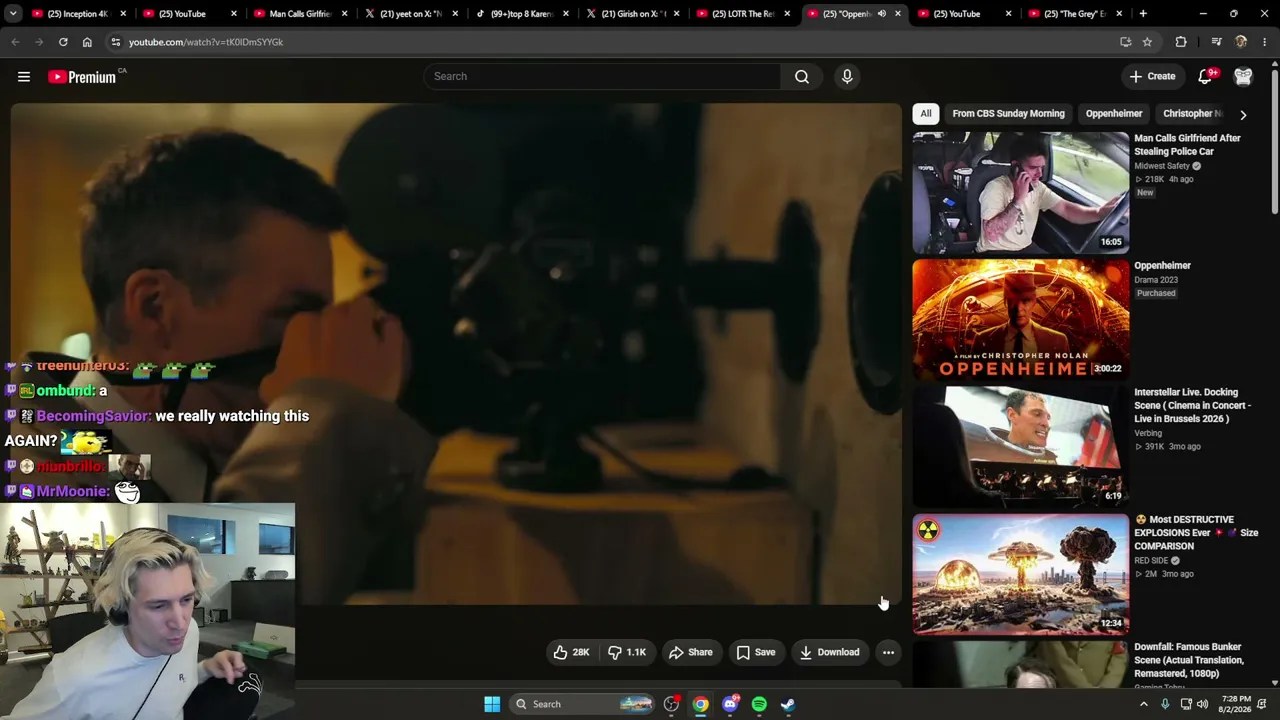Click the Man Calls Girlfriend thumbnail
1280x720 pixels.
1020,192
